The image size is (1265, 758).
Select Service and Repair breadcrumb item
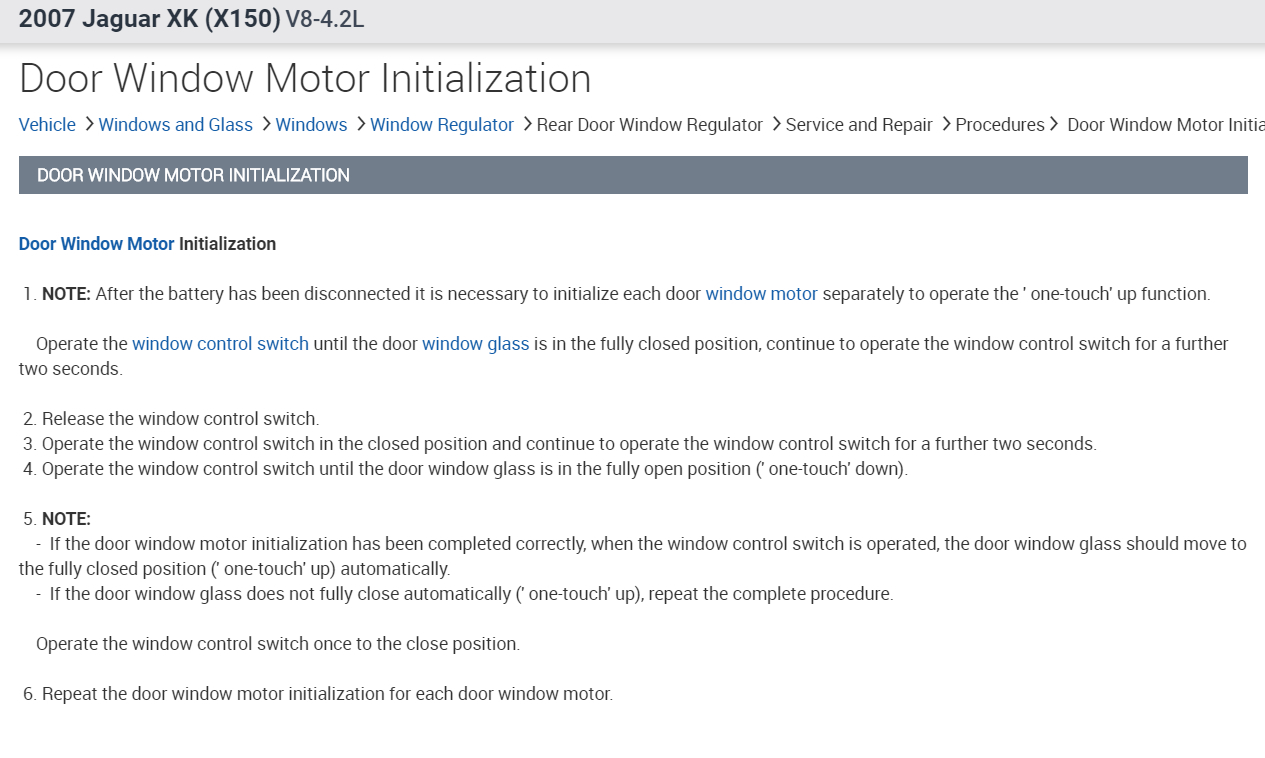point(858,125)
